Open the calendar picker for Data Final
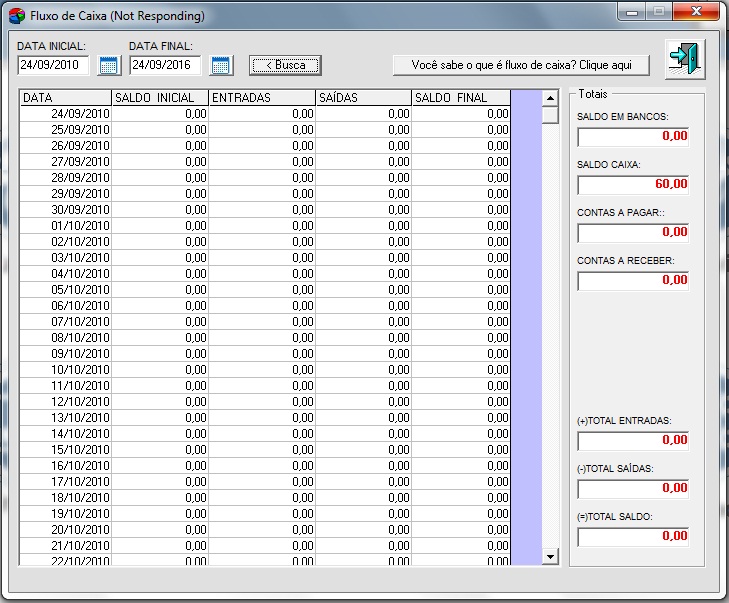Screen dimensions: 729x603 click(x=221, y=66)
